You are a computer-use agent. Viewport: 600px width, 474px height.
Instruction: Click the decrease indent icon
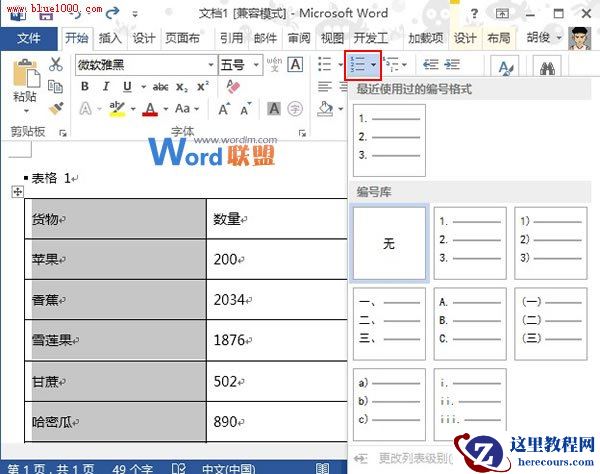430,64
